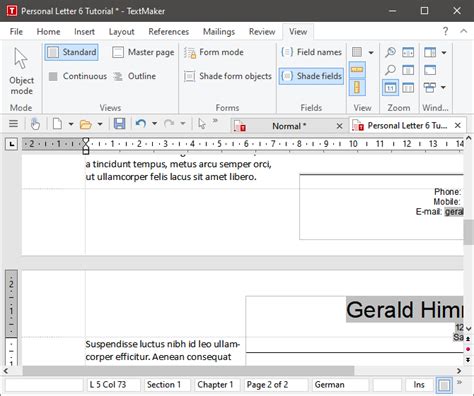Click the full page zoom icon
Screen dimensions: 474x396
pos(408,70)
